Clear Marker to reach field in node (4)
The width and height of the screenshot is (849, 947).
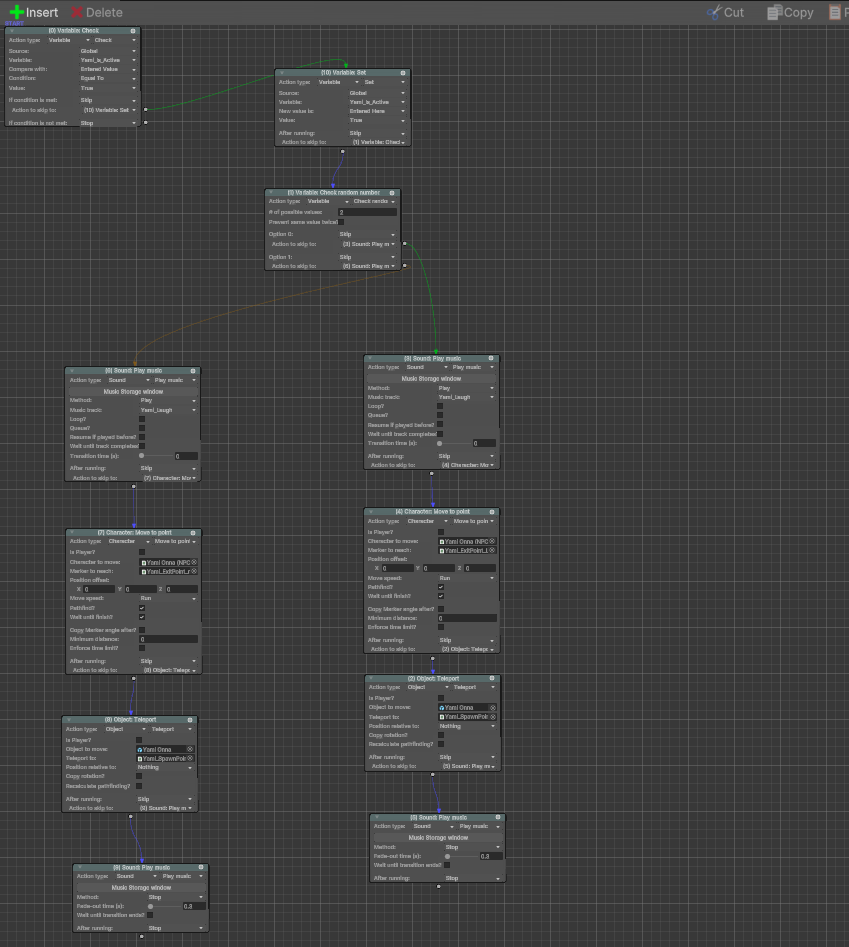(x=492, y=550)
